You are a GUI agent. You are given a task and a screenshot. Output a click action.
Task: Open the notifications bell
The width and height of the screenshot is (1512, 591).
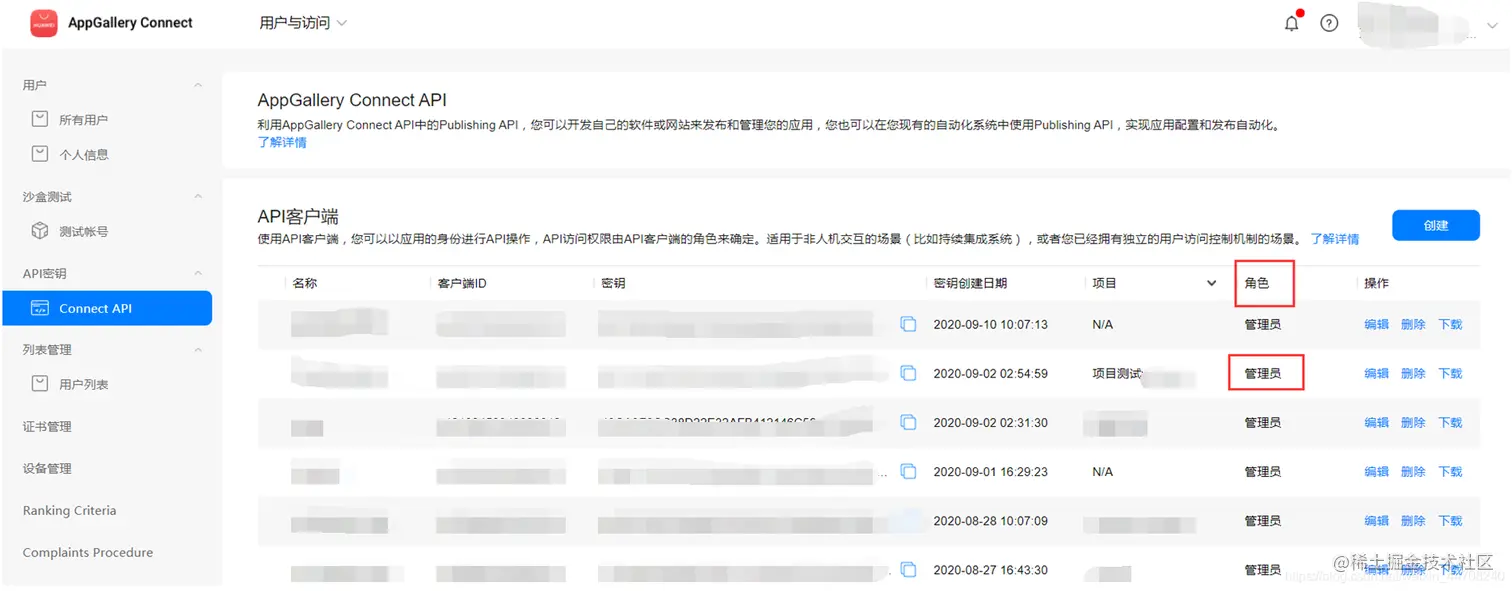[1292, 23]
